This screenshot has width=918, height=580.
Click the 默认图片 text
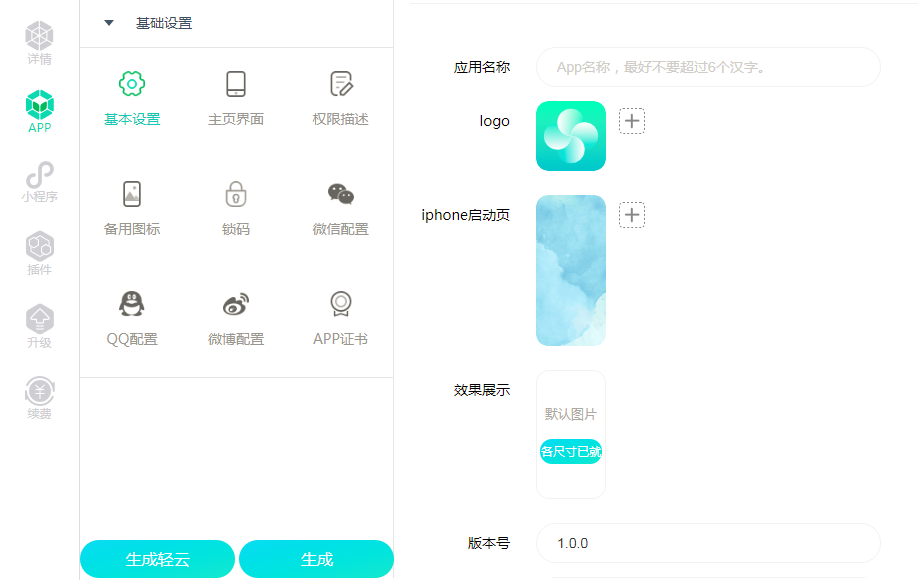point(571,414)
